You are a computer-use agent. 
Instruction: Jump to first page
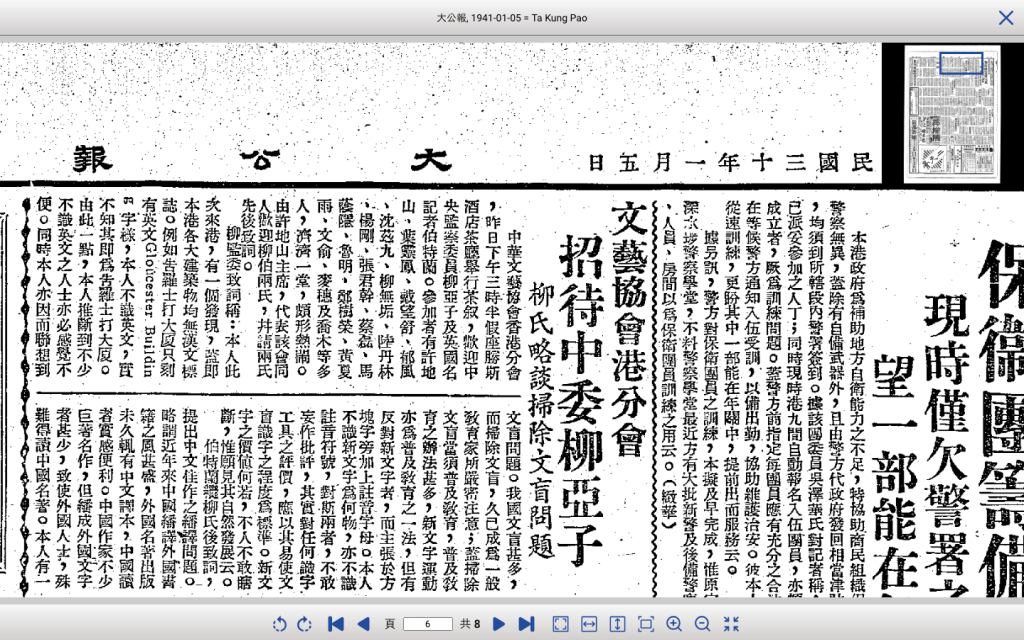point(336,624)
